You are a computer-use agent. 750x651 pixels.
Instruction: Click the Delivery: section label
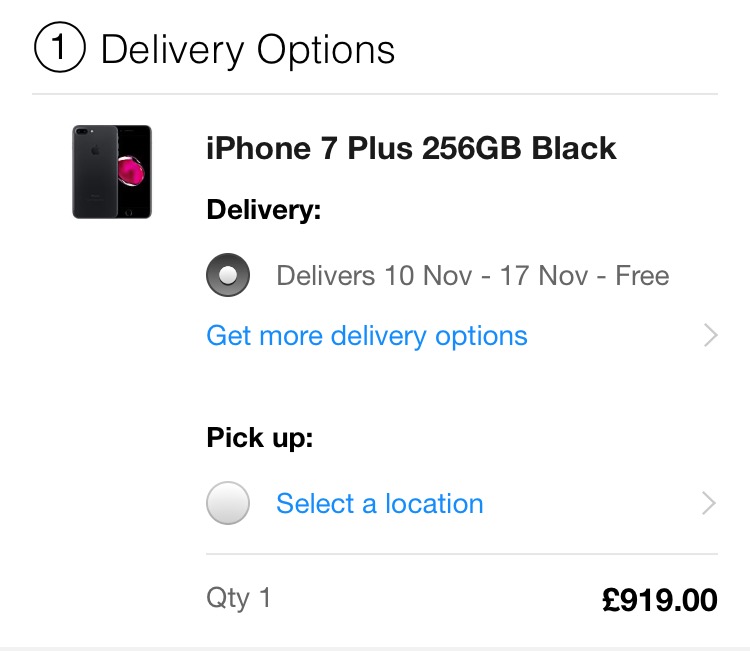(x=264, y=210)
